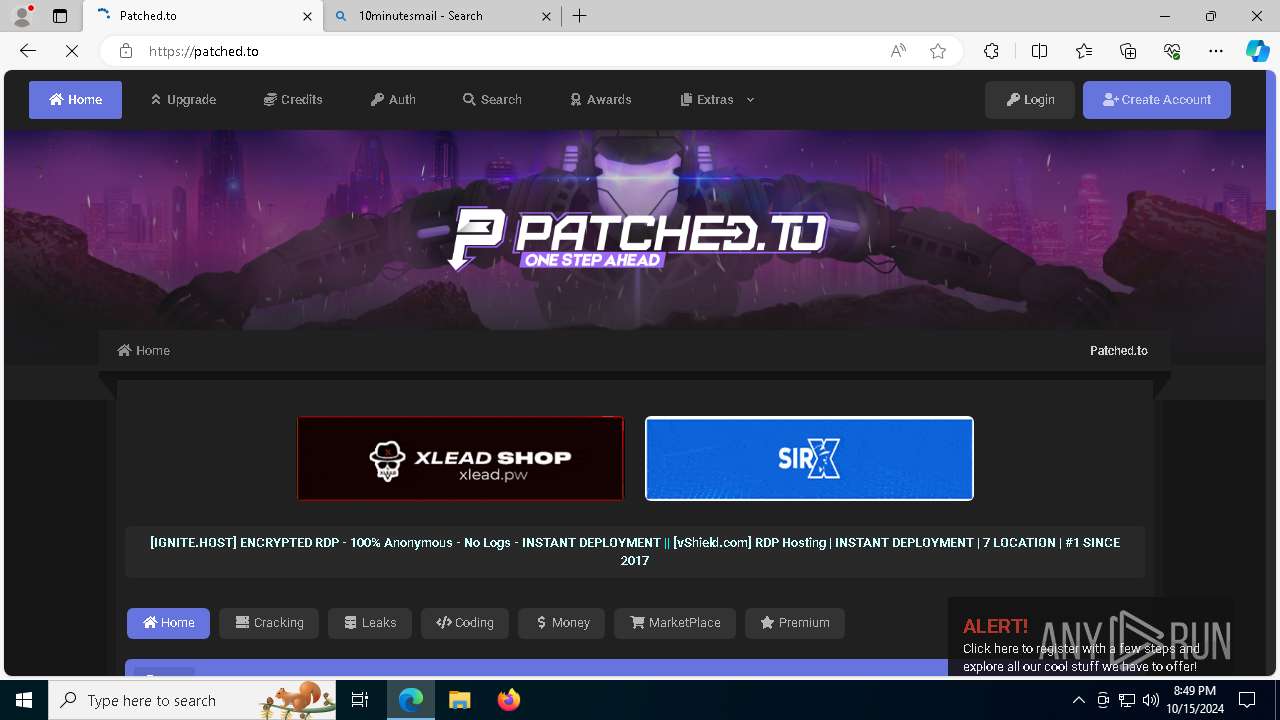Click the Login button
The height and width of the screenshot is (720, 1280).
pyautogui.click(x=1030, y=100)
